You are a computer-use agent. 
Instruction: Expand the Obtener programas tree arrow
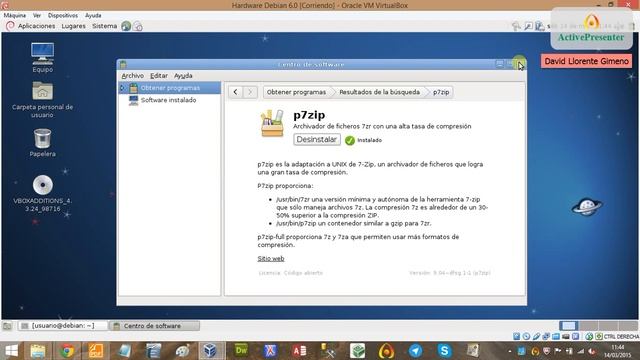(x=122, y=88)
